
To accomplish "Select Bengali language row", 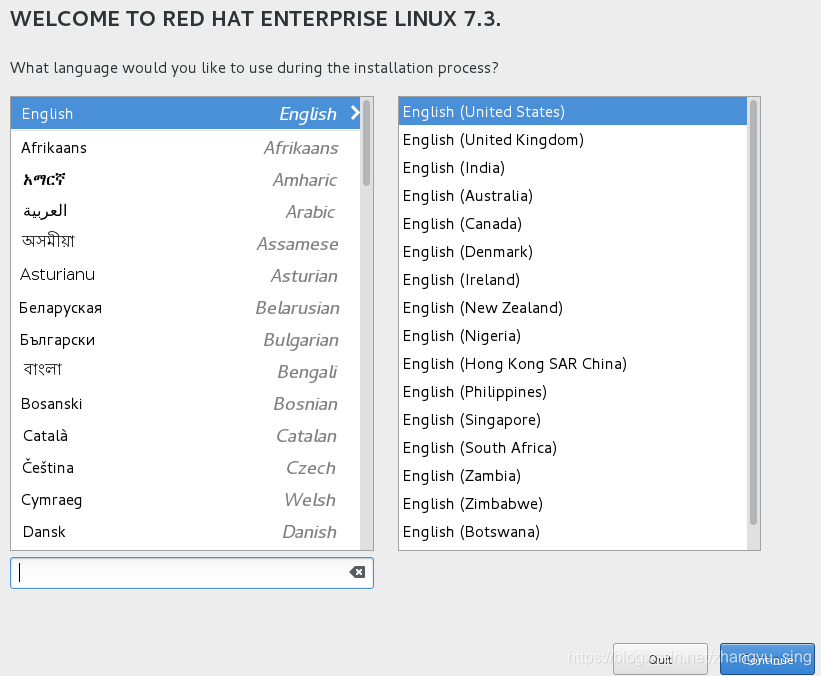I will point(185,371).
